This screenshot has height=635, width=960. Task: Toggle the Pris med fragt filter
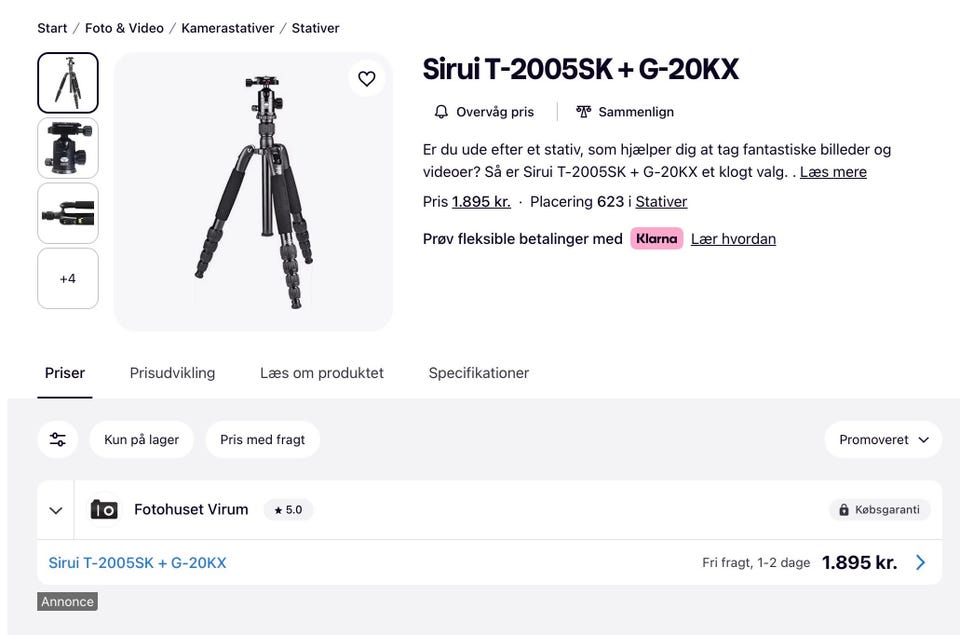point(262,440)
